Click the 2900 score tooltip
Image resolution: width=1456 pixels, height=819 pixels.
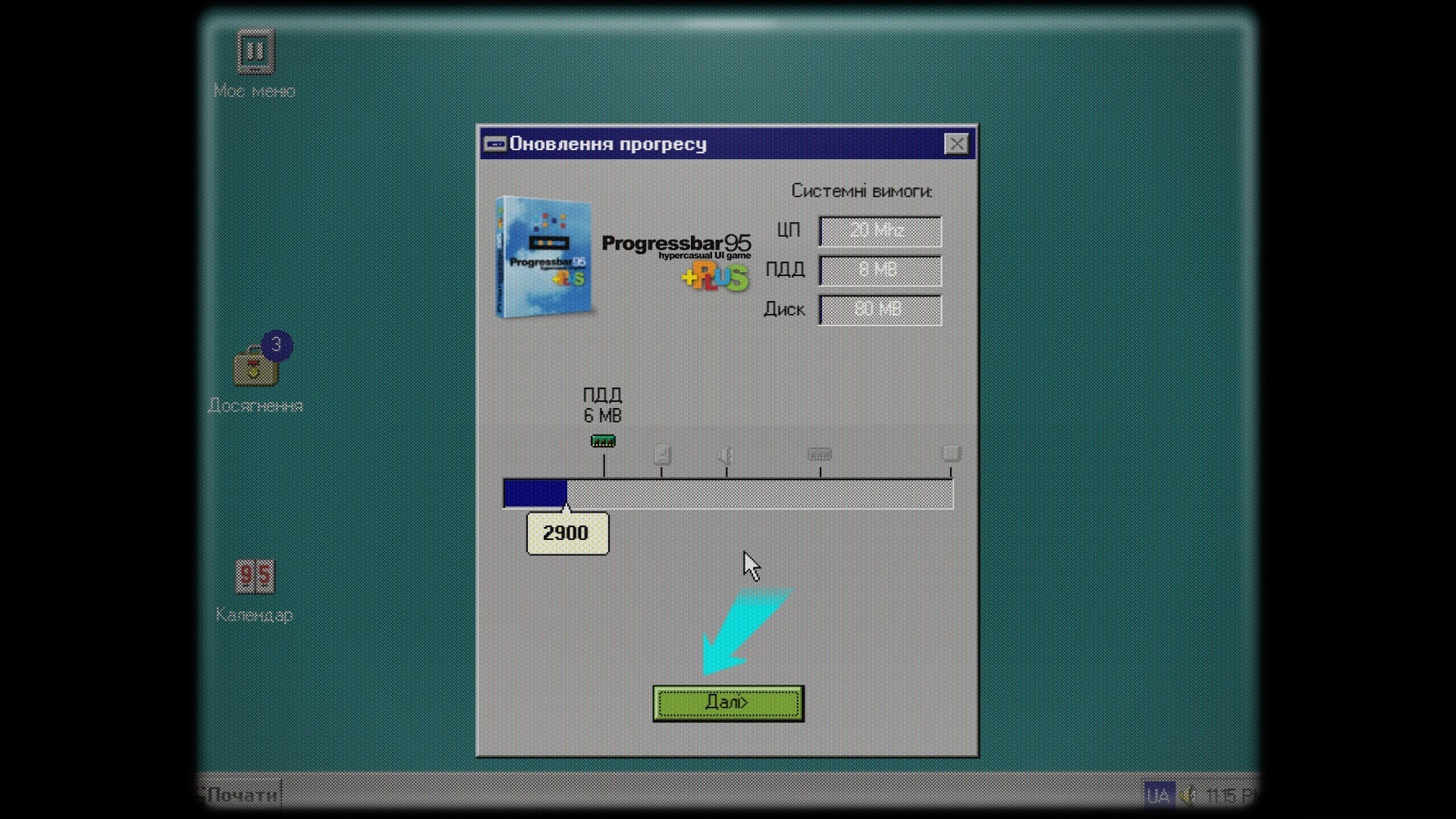coord(567,533)
